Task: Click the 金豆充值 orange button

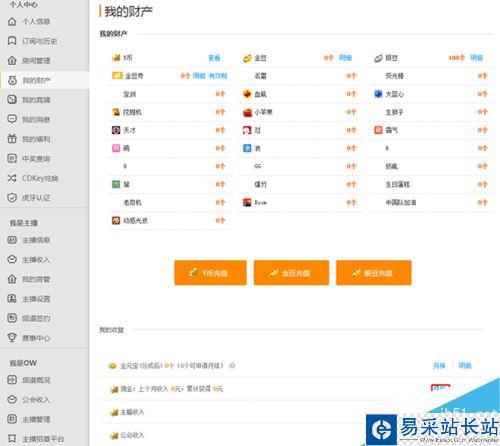Action: pyautogui.click(x=291, y=273)
